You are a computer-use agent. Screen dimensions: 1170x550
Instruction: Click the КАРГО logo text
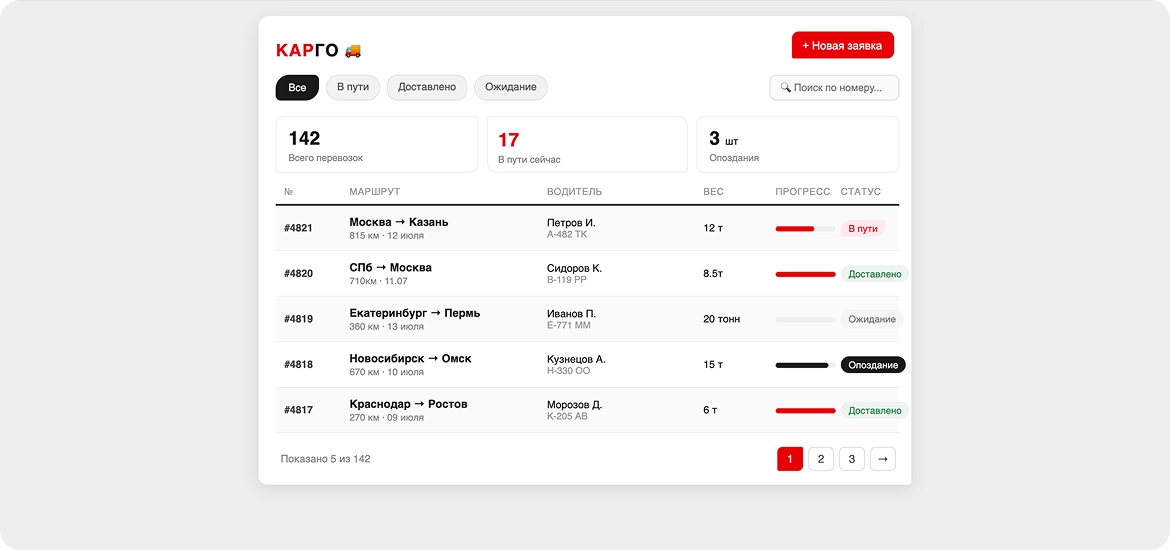point(307,50)
